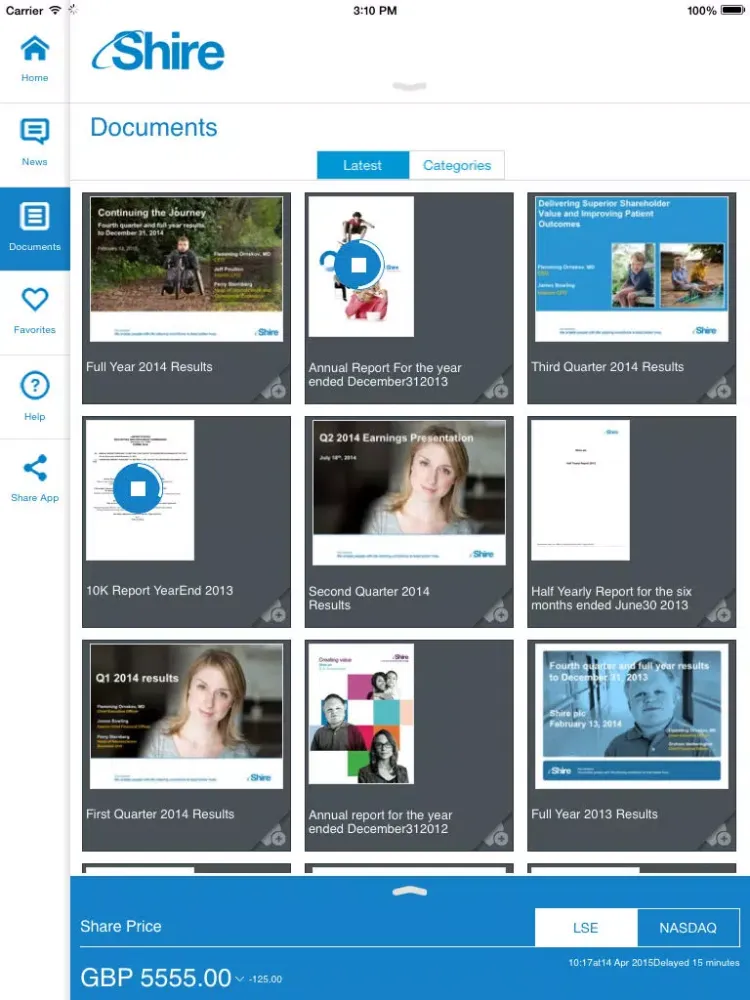The height and width of the screenshot is (1000, 750).
Task: Click the price change chevron beside GBP 5555.00
Action: pyautogui.click(x=240, y=979)
